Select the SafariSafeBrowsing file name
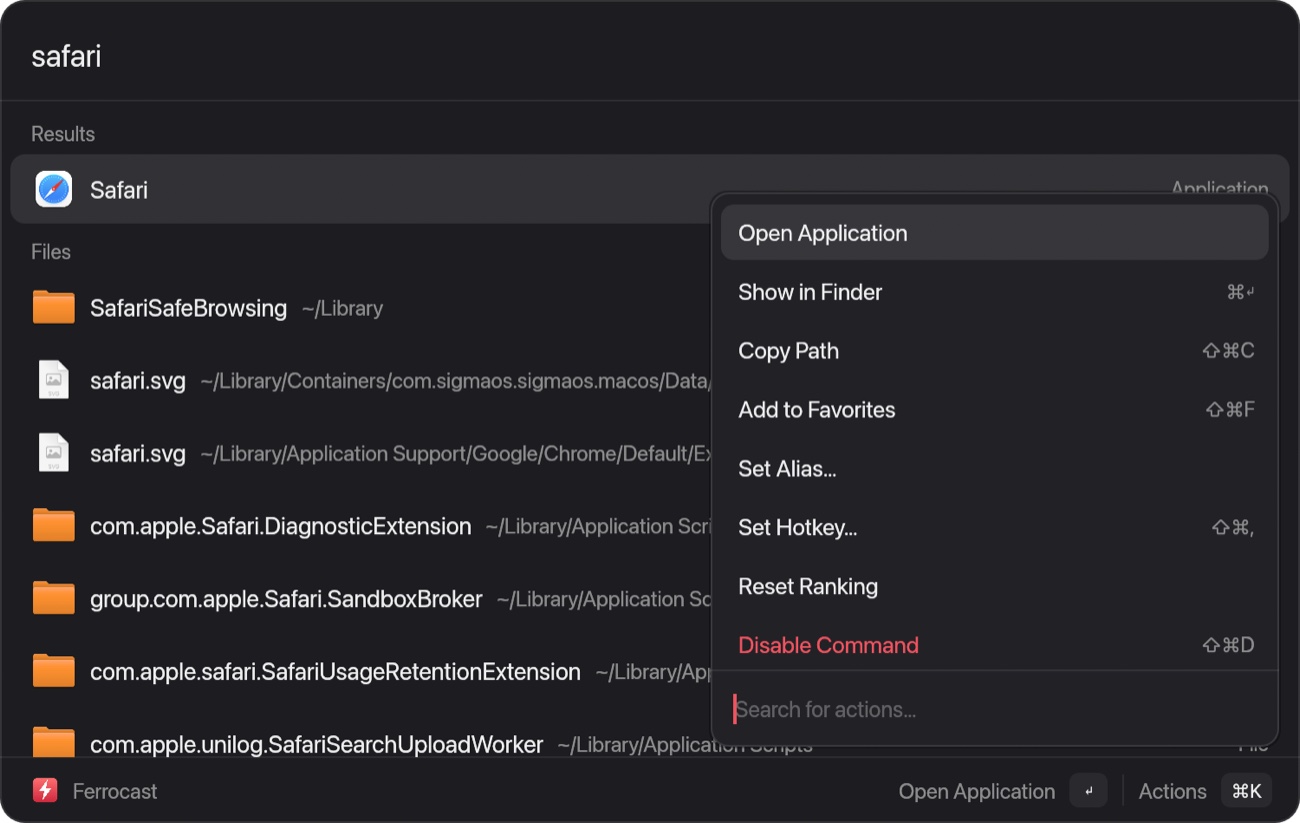The width and height of the screenshot is (1300, 823). point(188,308)
